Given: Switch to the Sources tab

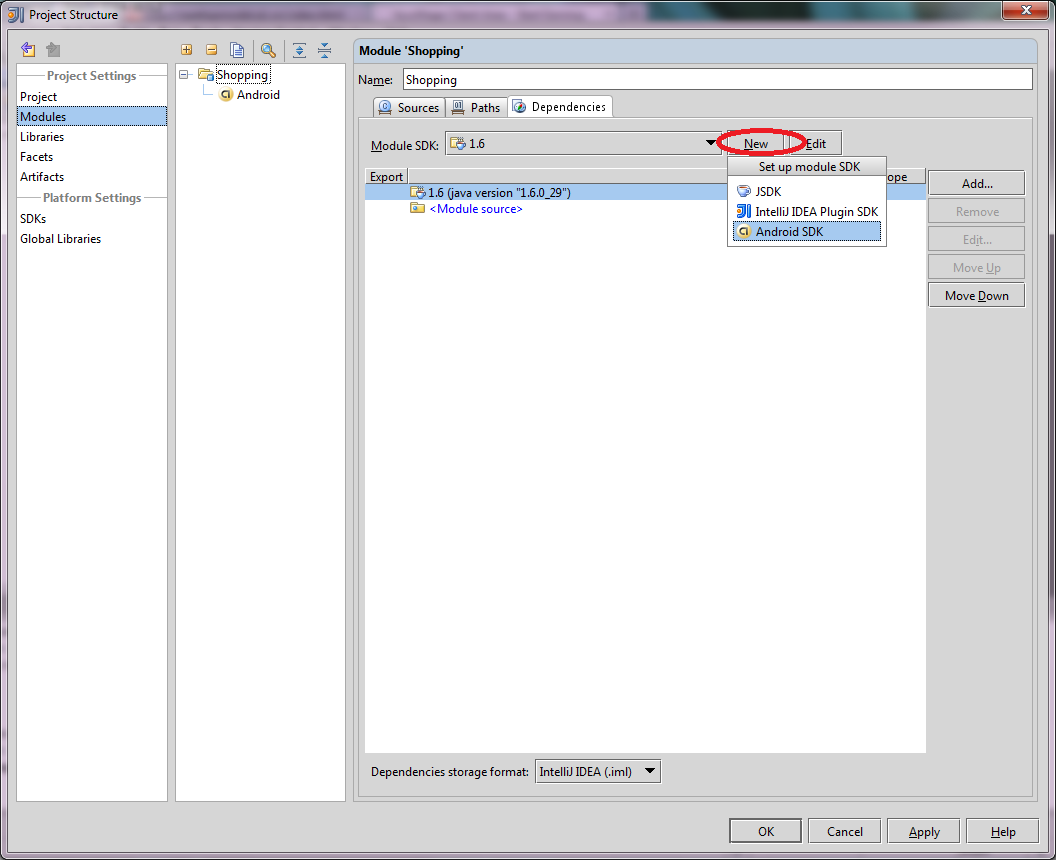Looking at the screenshot, I should click(x=409, y=107).
